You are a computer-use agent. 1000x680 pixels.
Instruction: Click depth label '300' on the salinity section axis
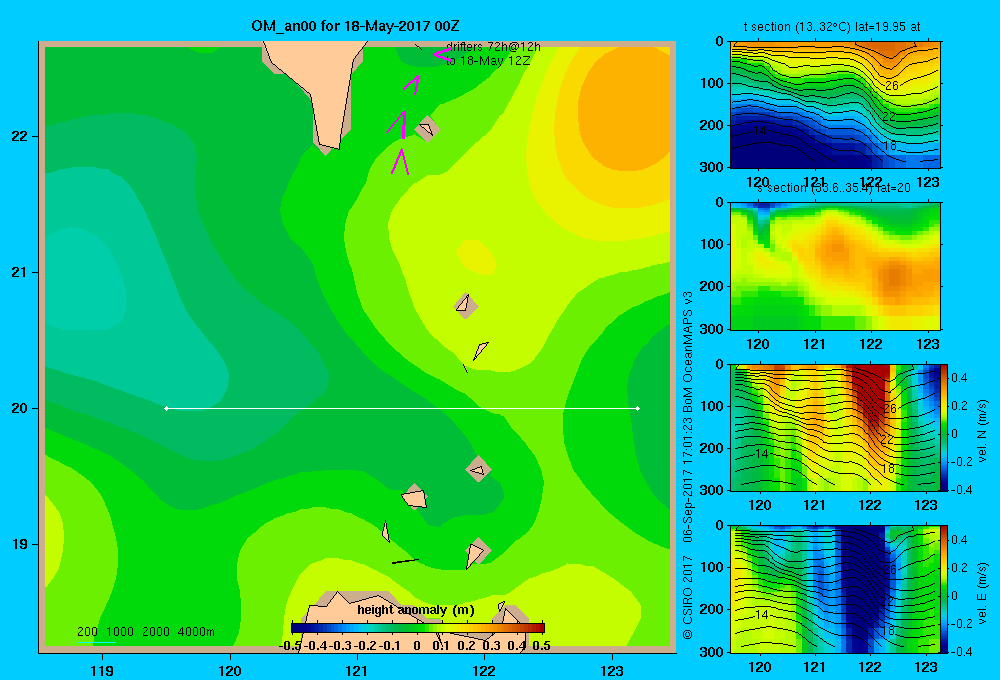pos(712,329)
